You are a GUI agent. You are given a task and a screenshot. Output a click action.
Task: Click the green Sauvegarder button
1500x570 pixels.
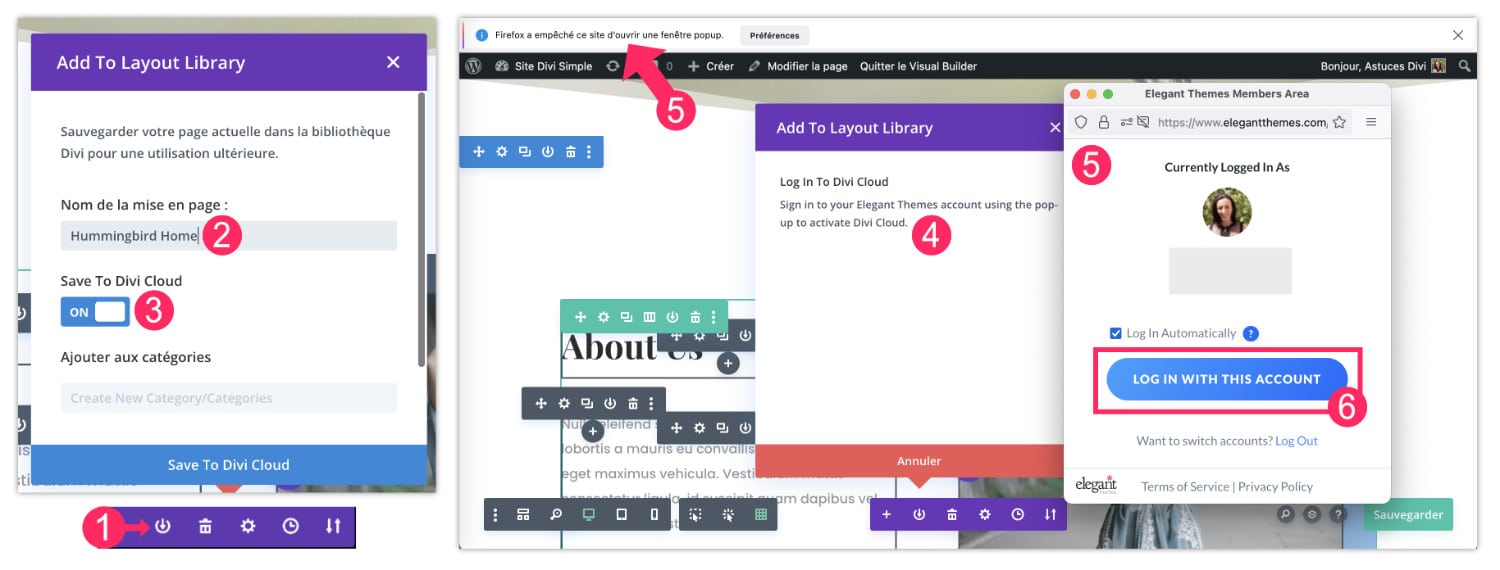point(1408,514)
